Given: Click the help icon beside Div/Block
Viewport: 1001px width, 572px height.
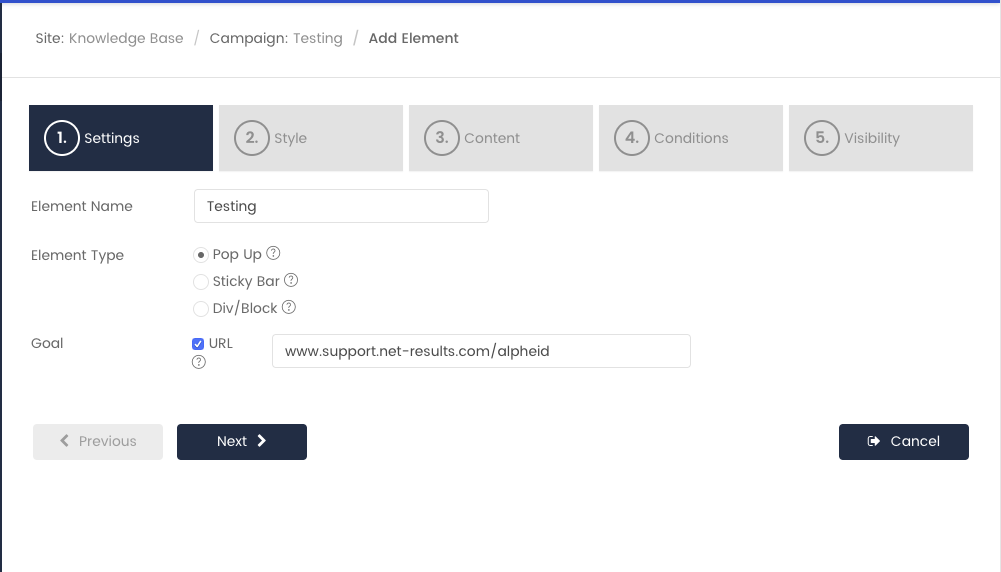Looking at the screenshot, I should 289,307.
